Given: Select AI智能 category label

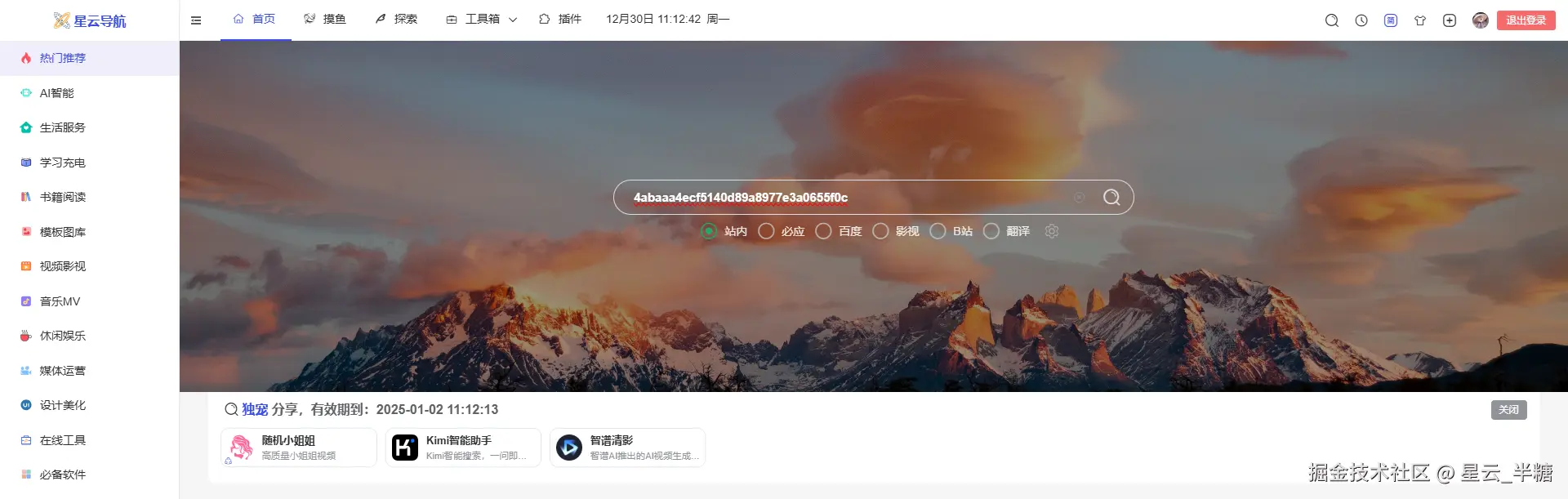Looking at the screenshot, I should coord(57,93).
